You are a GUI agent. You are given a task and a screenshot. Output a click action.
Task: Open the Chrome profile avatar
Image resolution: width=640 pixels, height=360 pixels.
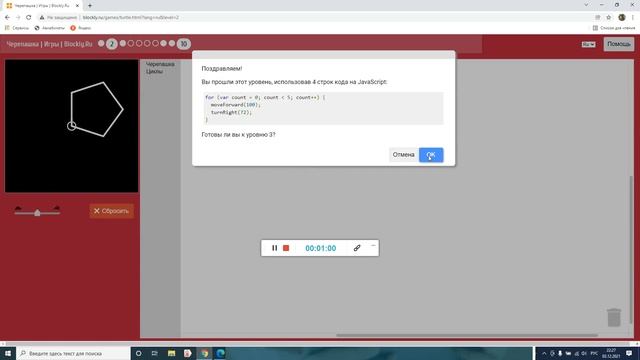pos(622,18)
